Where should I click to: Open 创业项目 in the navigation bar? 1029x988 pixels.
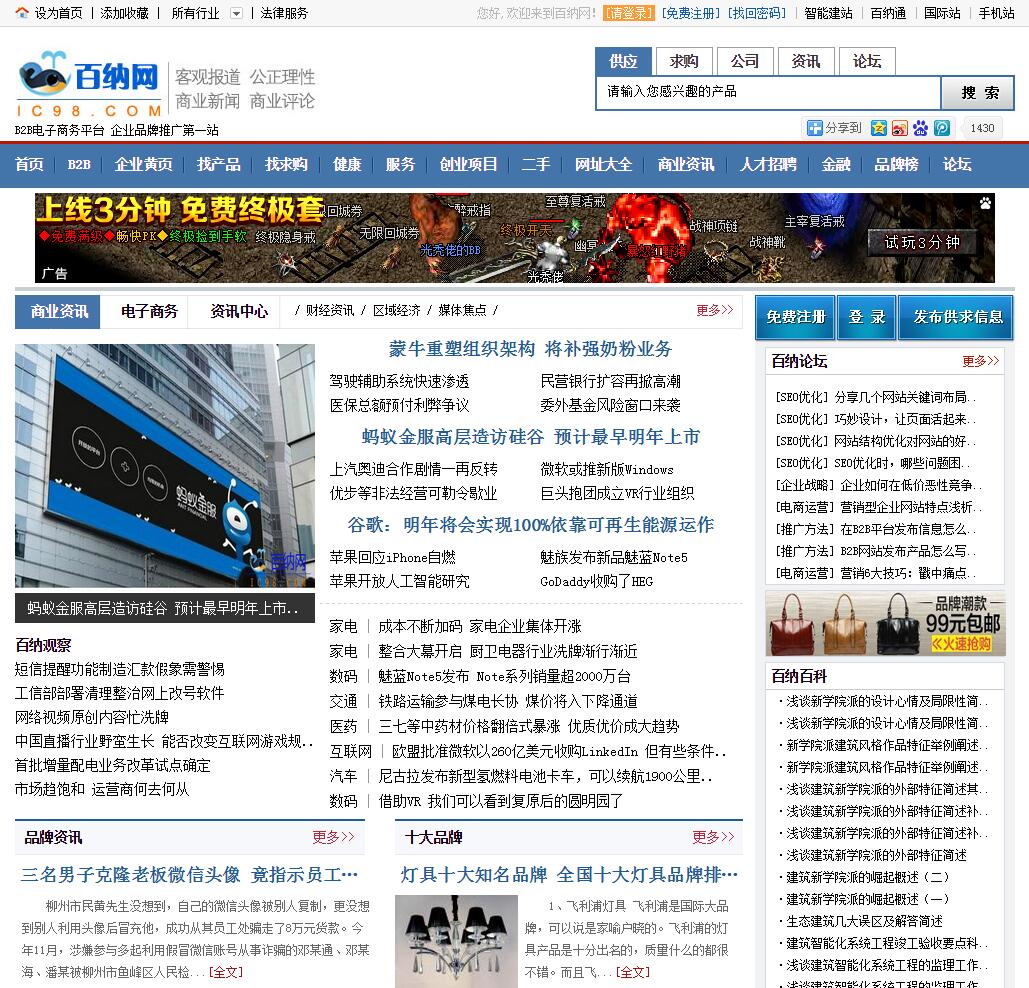click(x=468, y=164)
